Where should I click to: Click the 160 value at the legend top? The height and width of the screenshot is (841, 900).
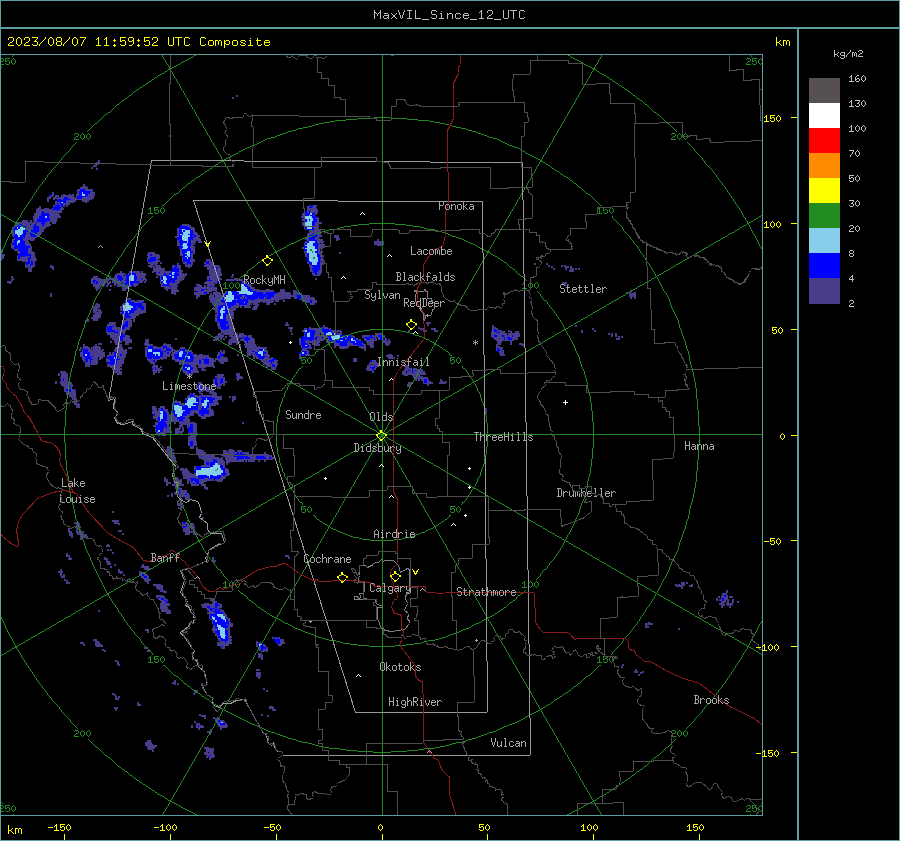point(857,79)
